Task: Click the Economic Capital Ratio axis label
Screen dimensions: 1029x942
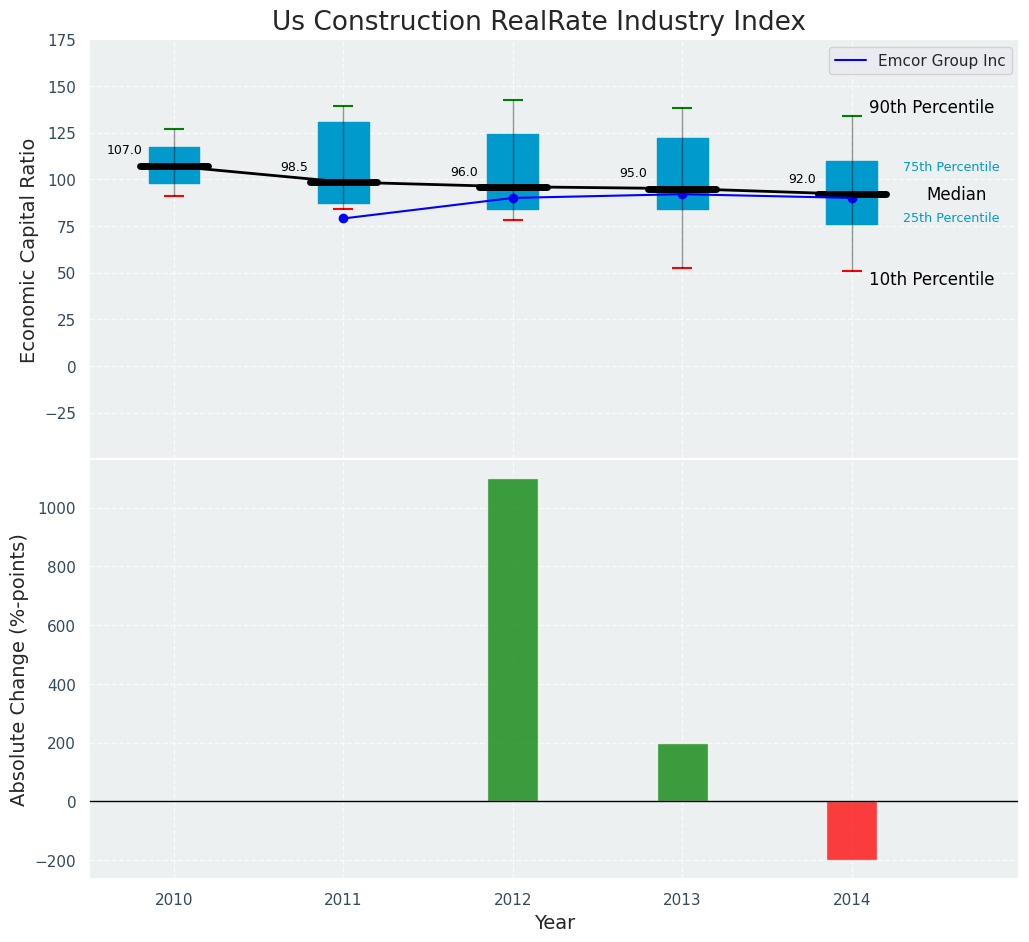Action: pos(28,250)
